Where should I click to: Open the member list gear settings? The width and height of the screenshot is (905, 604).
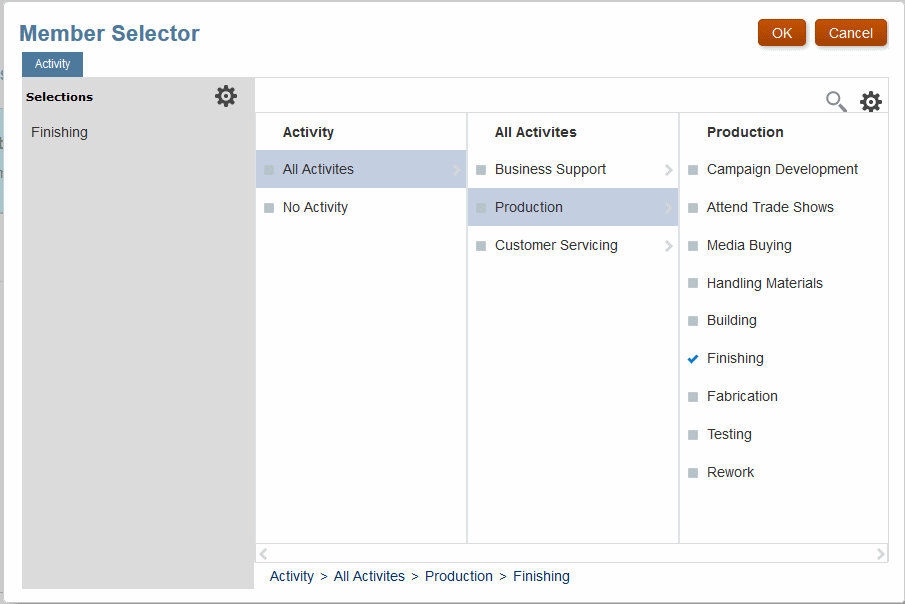point(871,101)
